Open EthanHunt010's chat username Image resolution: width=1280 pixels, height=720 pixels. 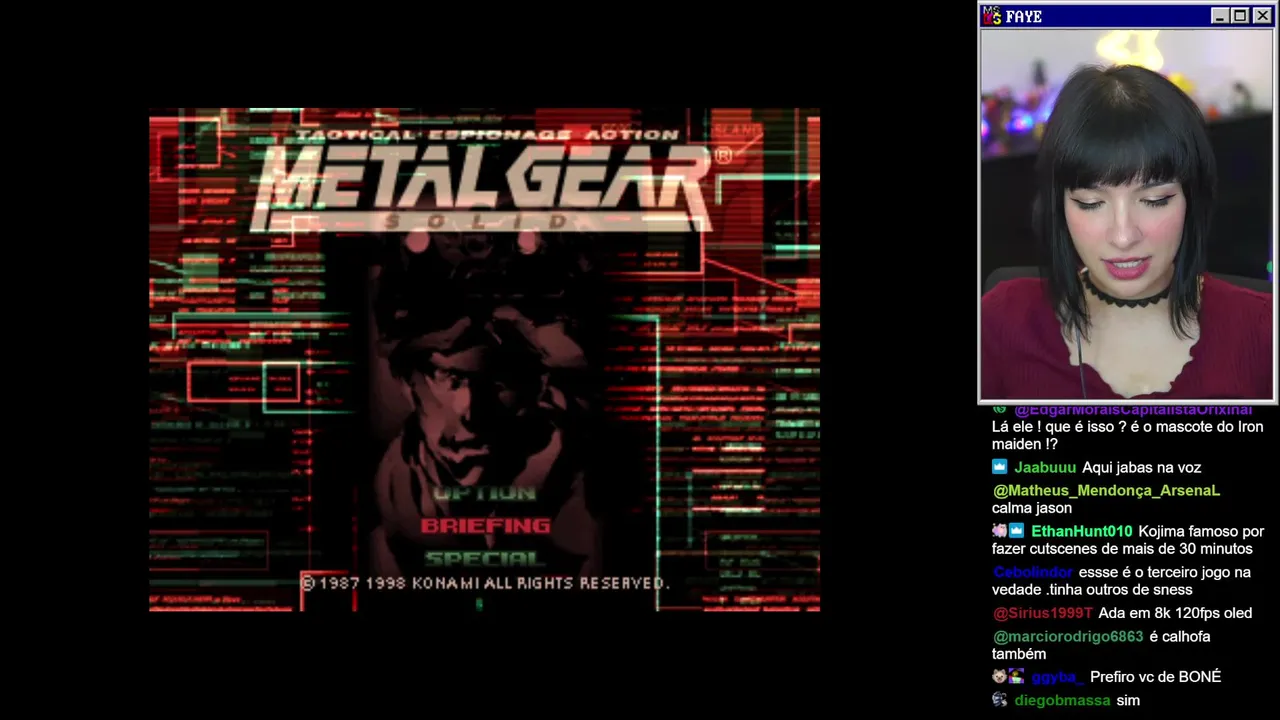point(1082,531)
